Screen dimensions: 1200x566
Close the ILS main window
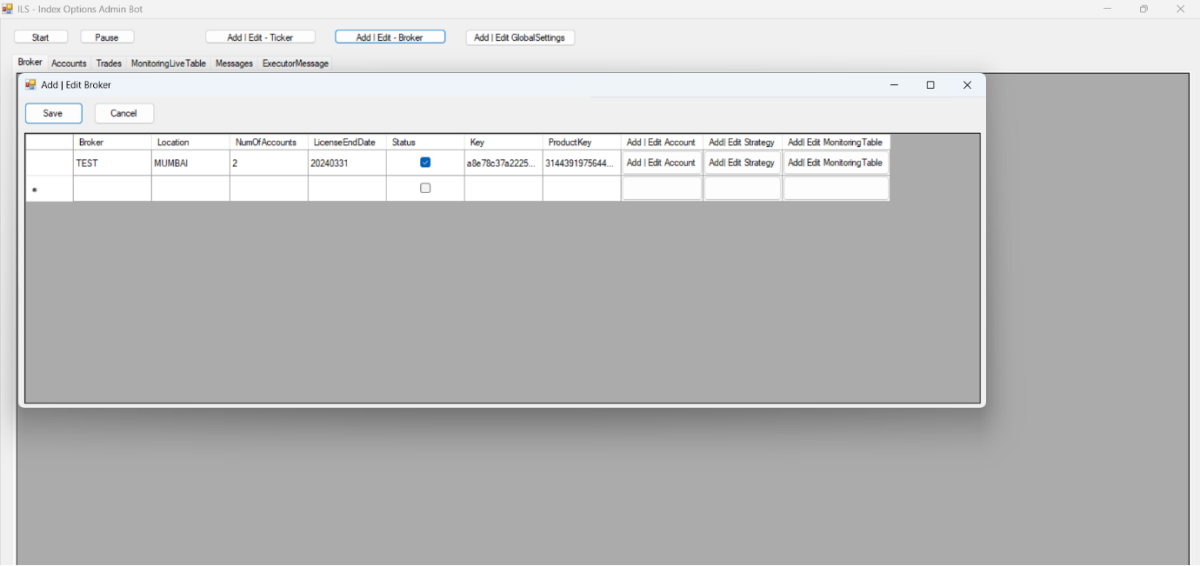[x=1181, y=9]
